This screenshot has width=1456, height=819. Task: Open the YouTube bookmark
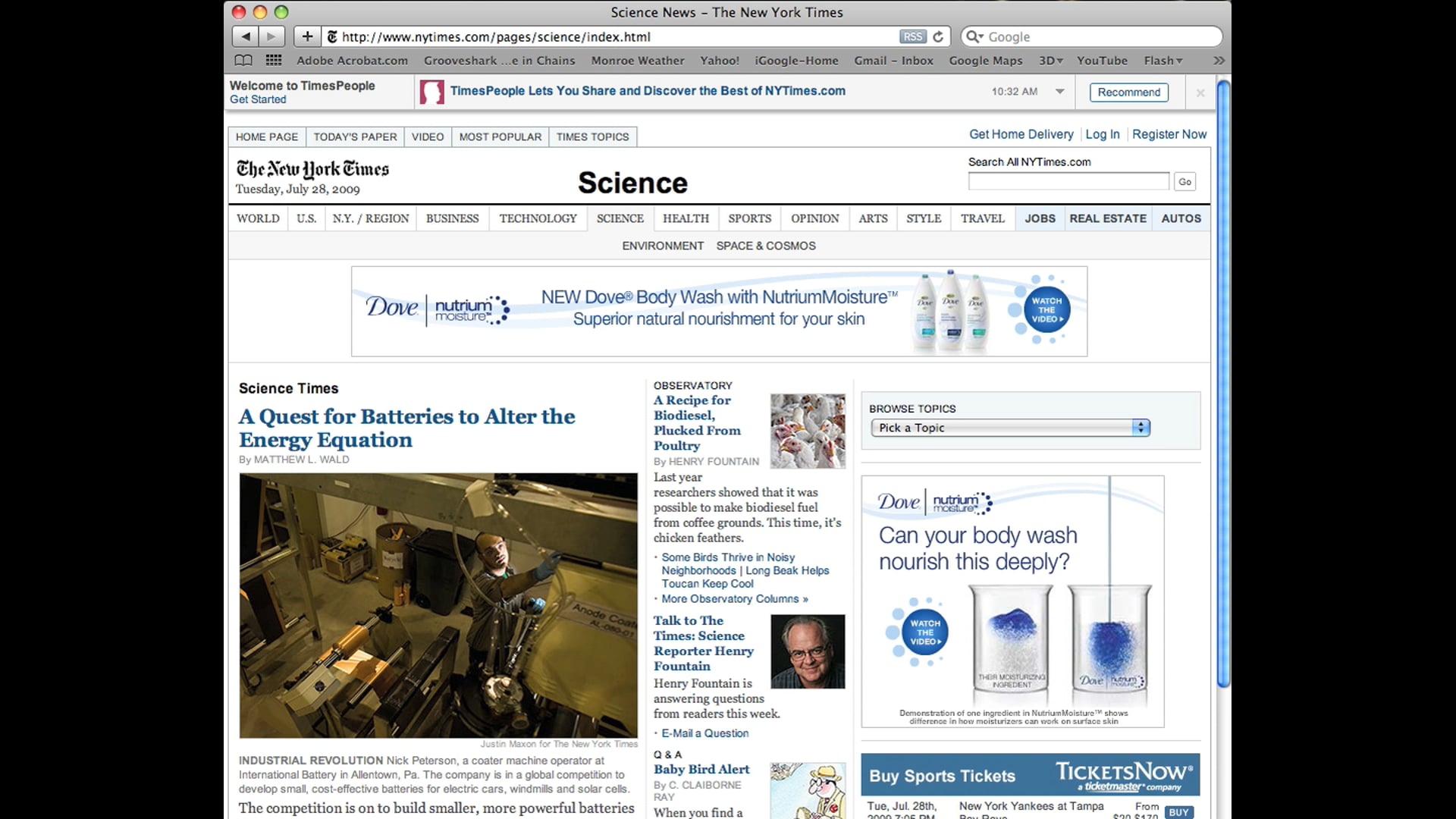[1102, 61]
